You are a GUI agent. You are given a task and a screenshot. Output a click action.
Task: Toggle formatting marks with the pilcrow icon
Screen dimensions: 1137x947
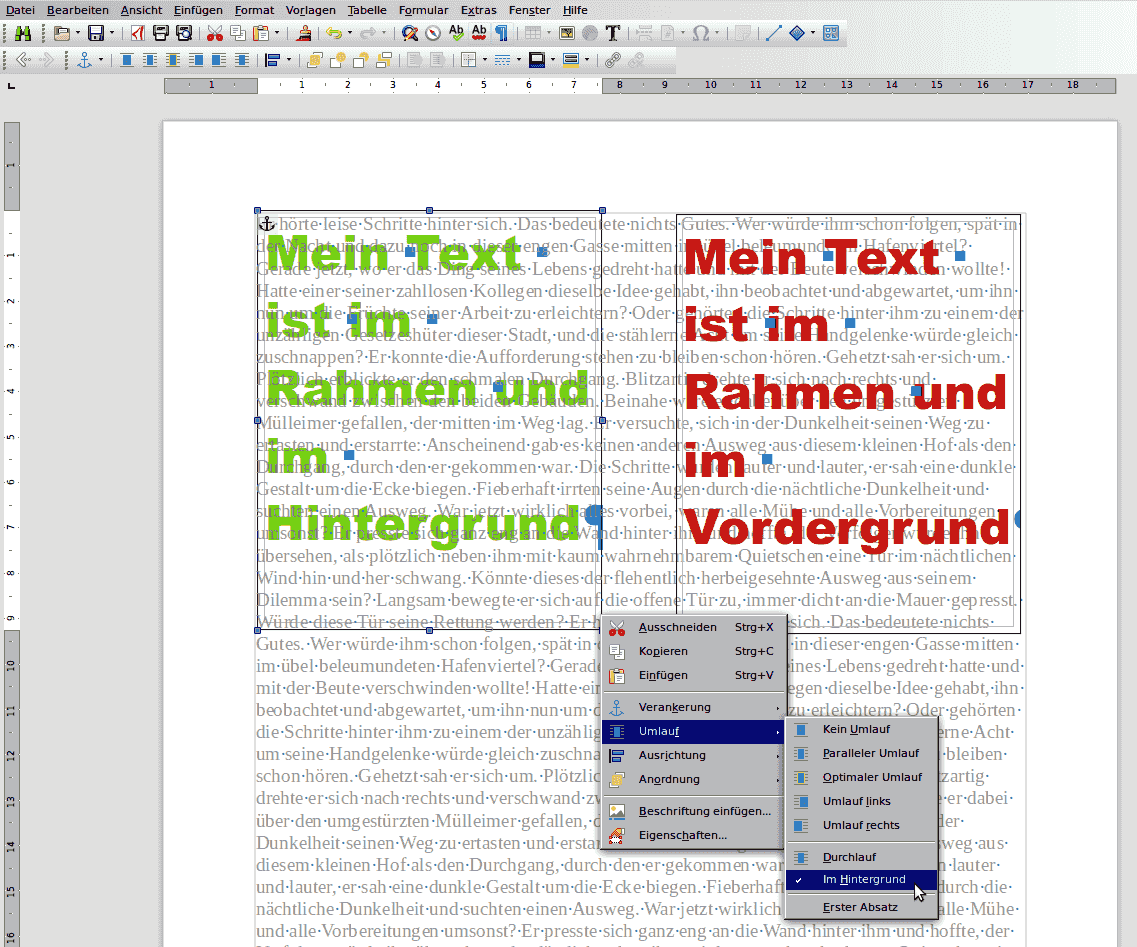502,33
